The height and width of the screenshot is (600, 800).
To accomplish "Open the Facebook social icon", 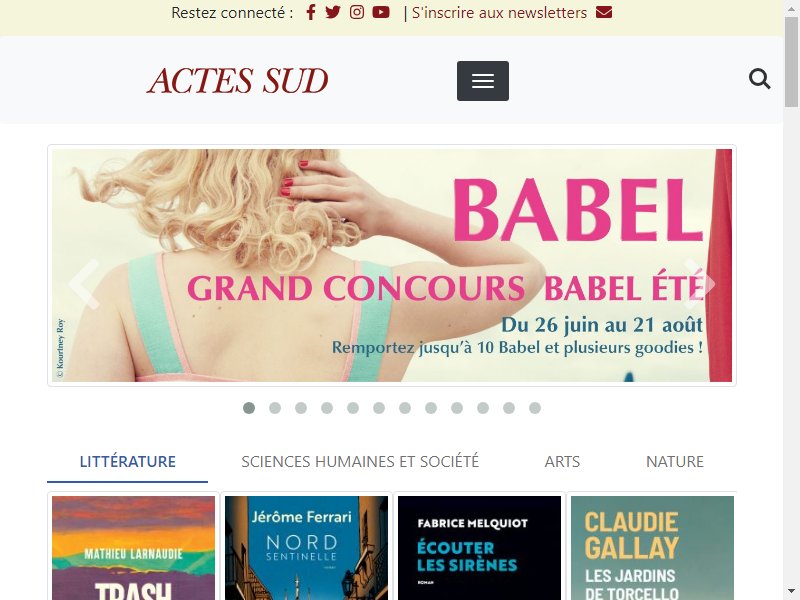I will [311, 12].
